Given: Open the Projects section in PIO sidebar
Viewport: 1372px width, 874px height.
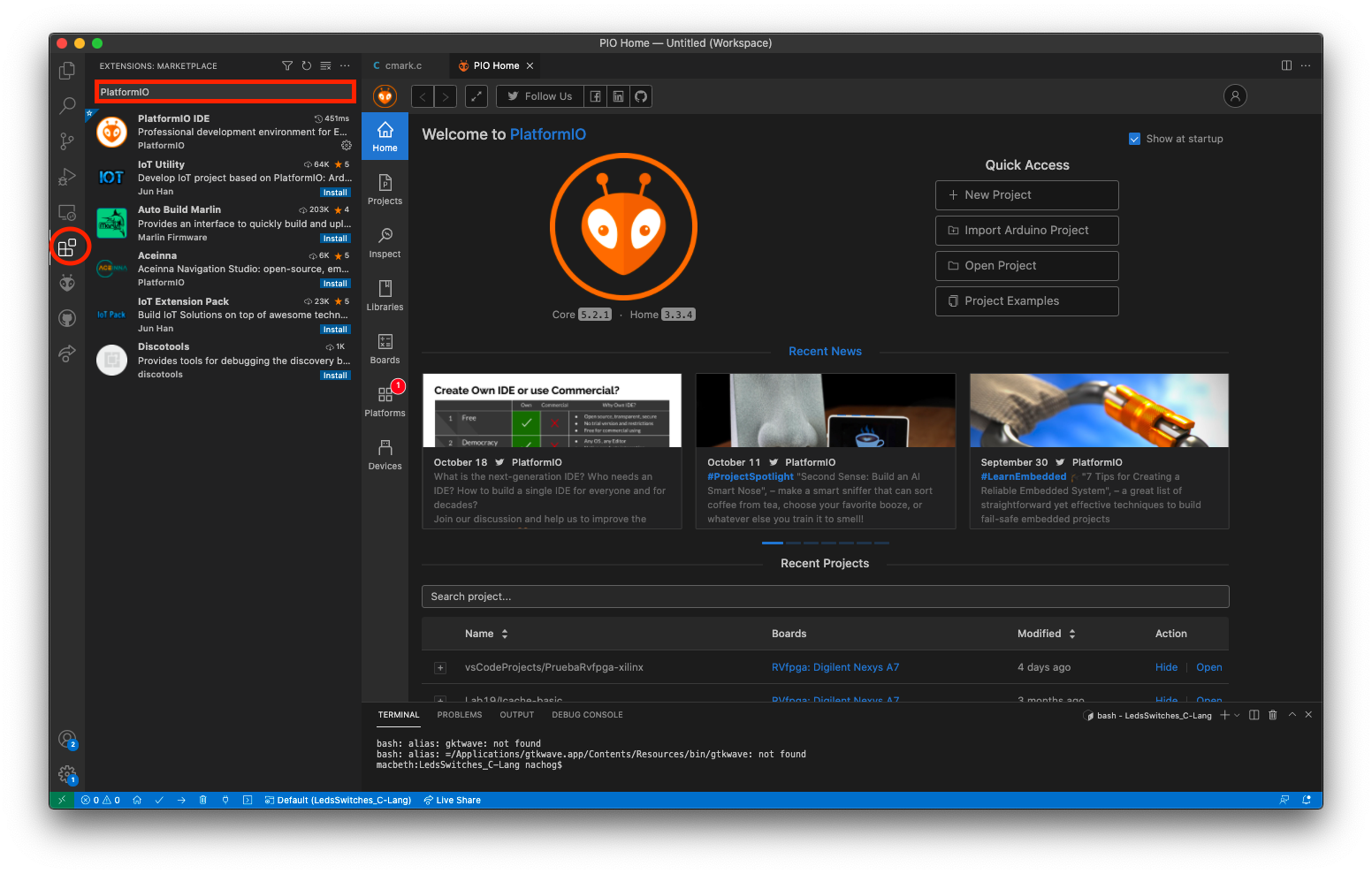Looking at the screenshot, I should 385,189.
